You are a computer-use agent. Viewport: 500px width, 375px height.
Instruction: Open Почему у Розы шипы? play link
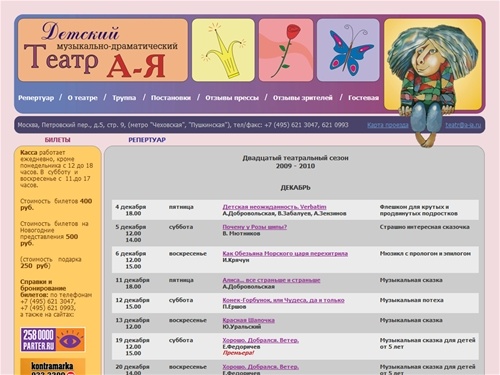point(255,227)
